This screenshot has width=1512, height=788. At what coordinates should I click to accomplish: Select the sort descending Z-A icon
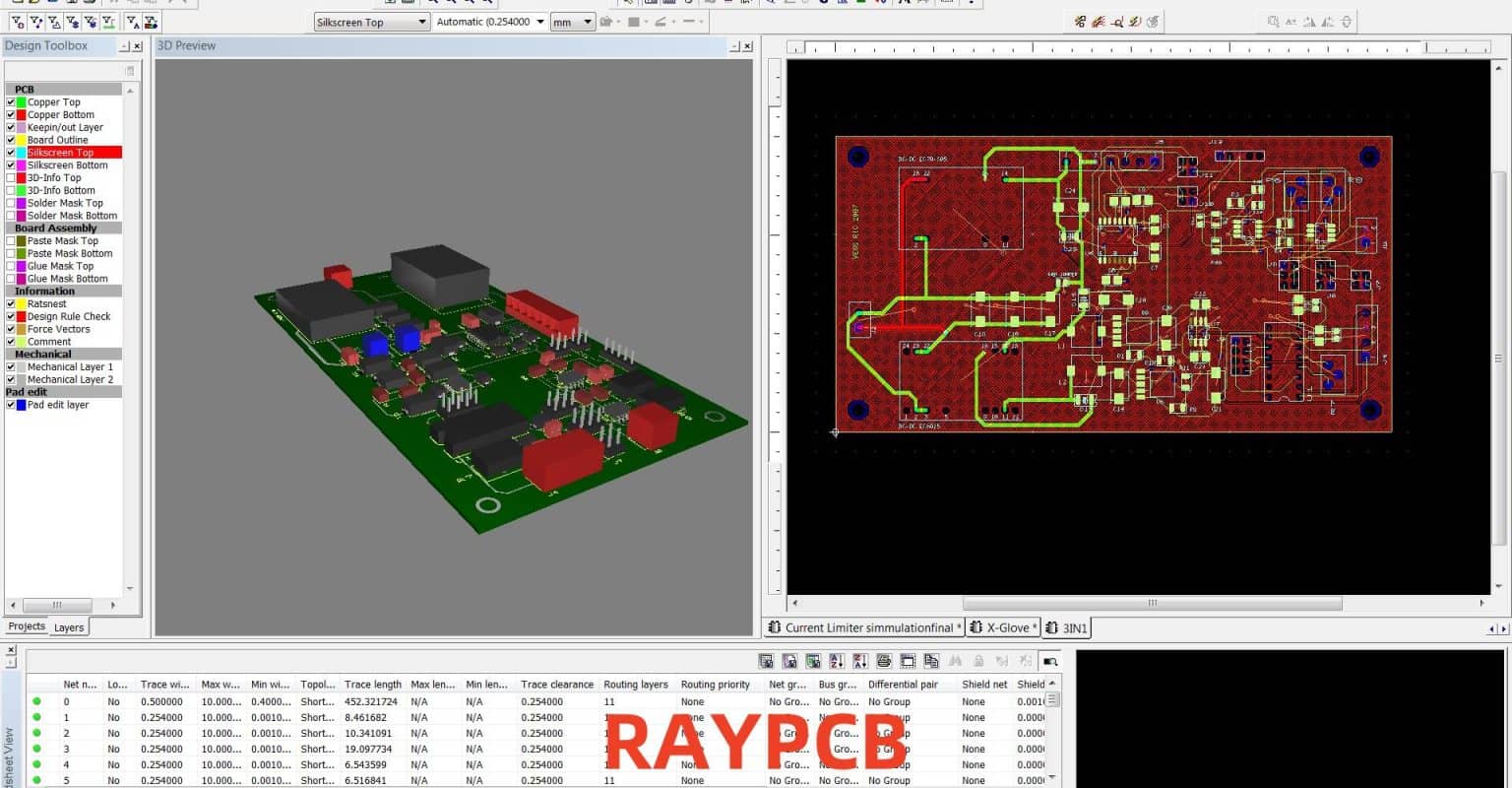[x=858, y=662]
